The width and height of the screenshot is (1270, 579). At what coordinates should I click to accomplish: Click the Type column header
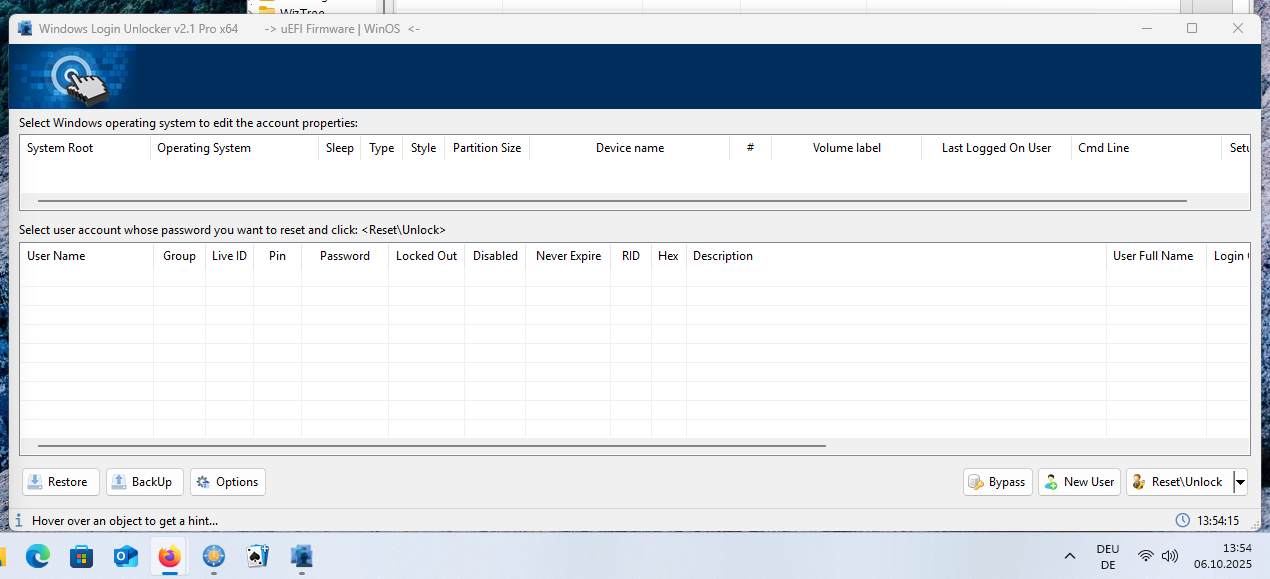tap(382, 148)
